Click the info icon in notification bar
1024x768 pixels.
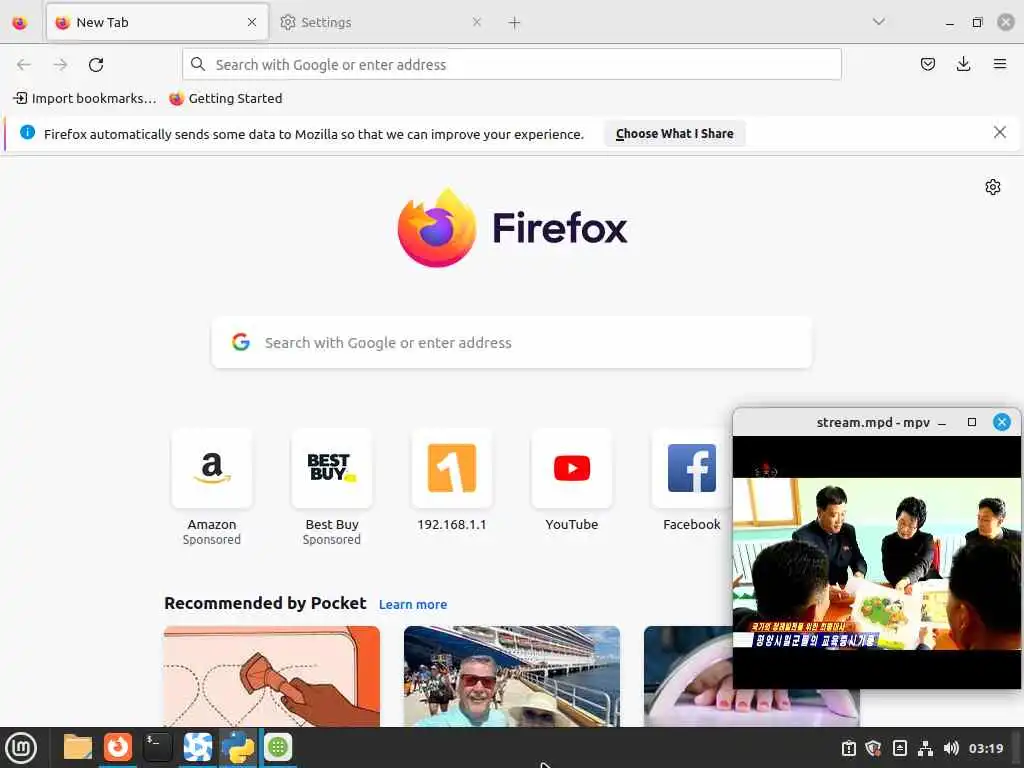27,133
